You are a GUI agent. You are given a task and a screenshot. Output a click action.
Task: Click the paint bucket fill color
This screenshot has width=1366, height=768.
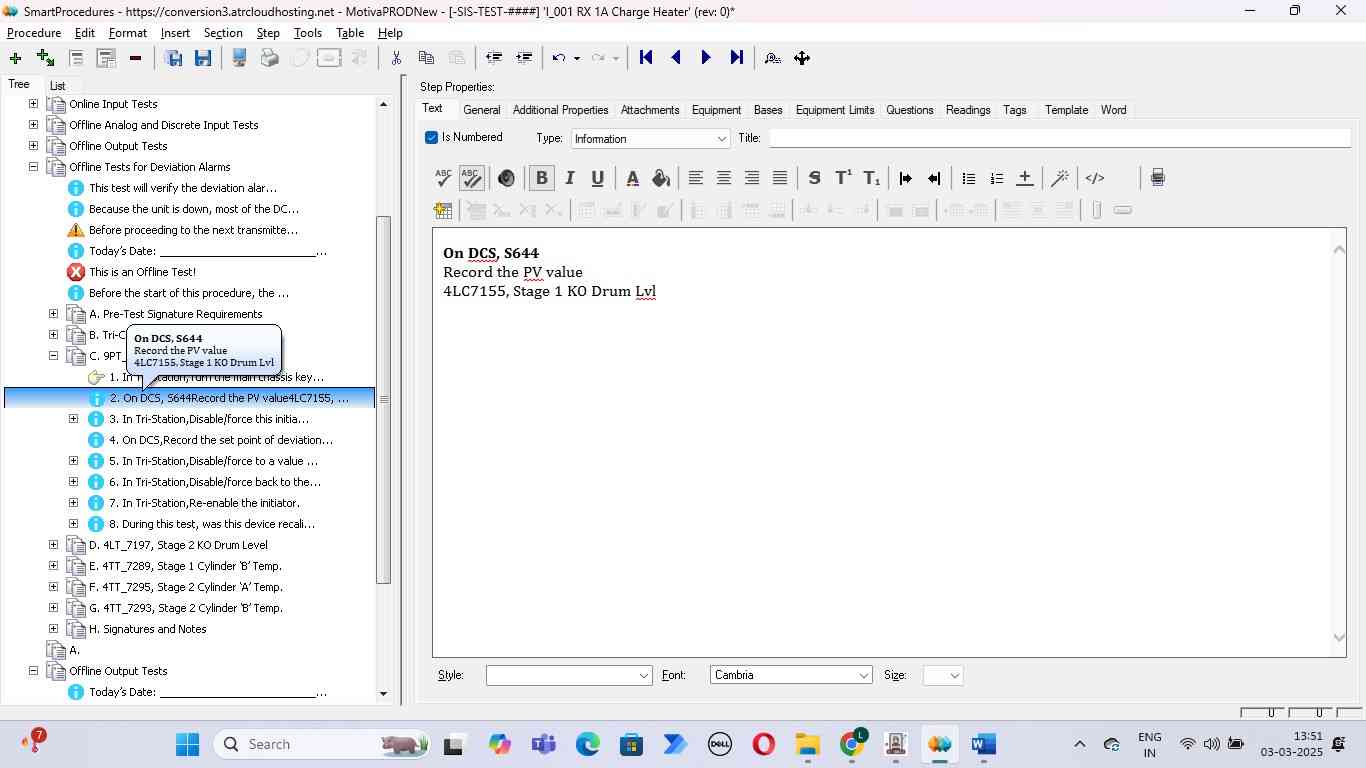661,178
